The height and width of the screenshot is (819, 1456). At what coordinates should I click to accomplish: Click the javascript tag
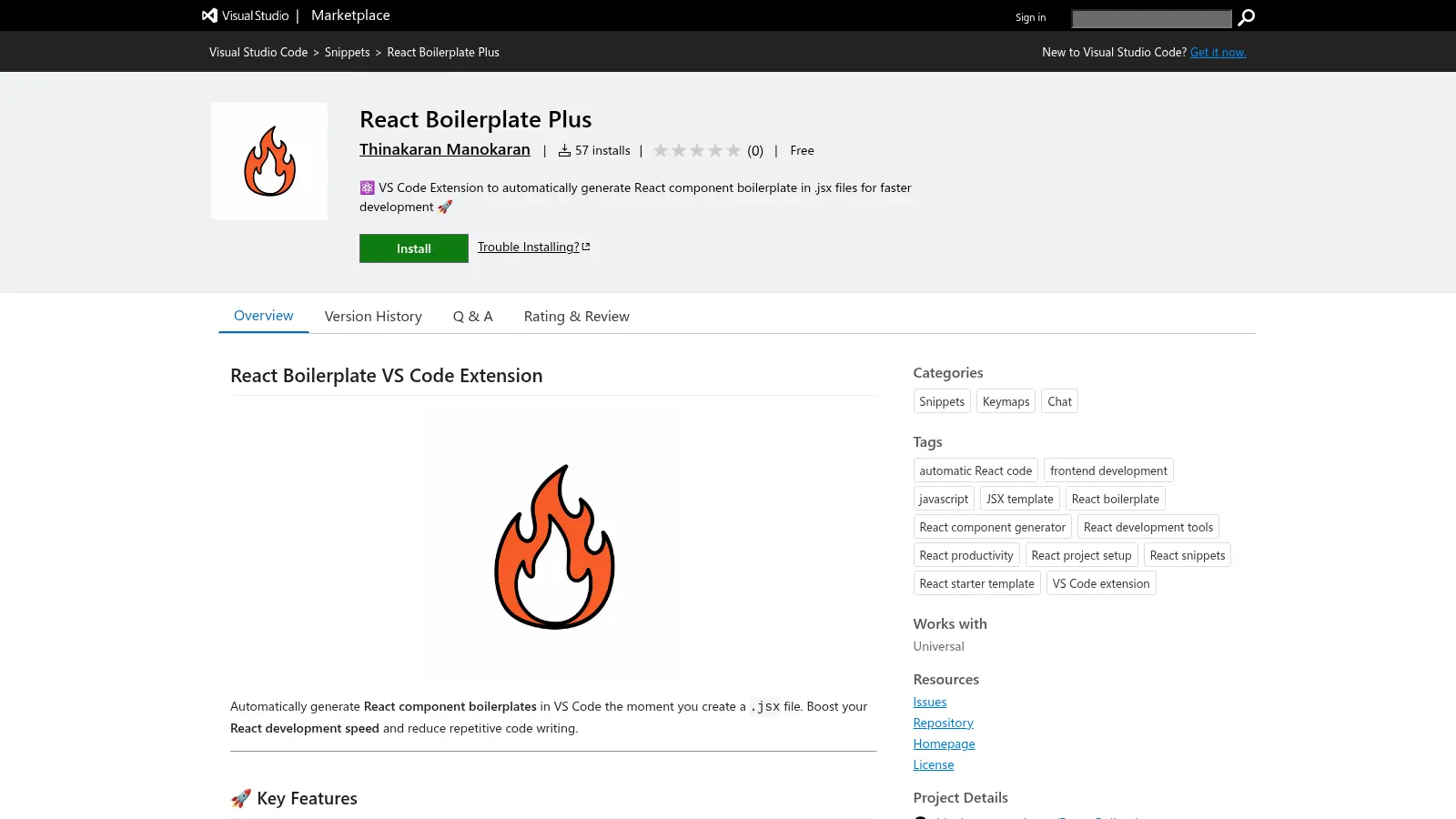pyautogui.click(x=944, y=499)
